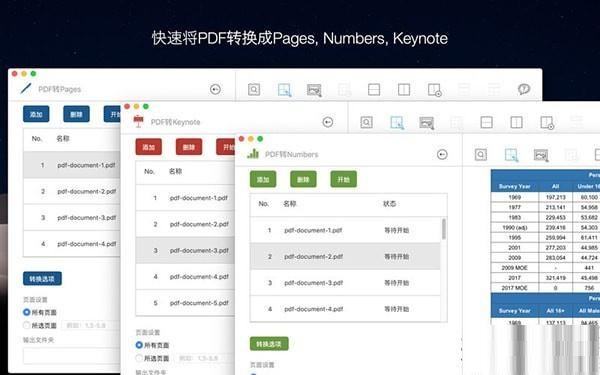The height and width of the screenshot is (375, 600).
Task: Select 所选页面 radio in PDF转Keynote window
Action: click(139, 358)
